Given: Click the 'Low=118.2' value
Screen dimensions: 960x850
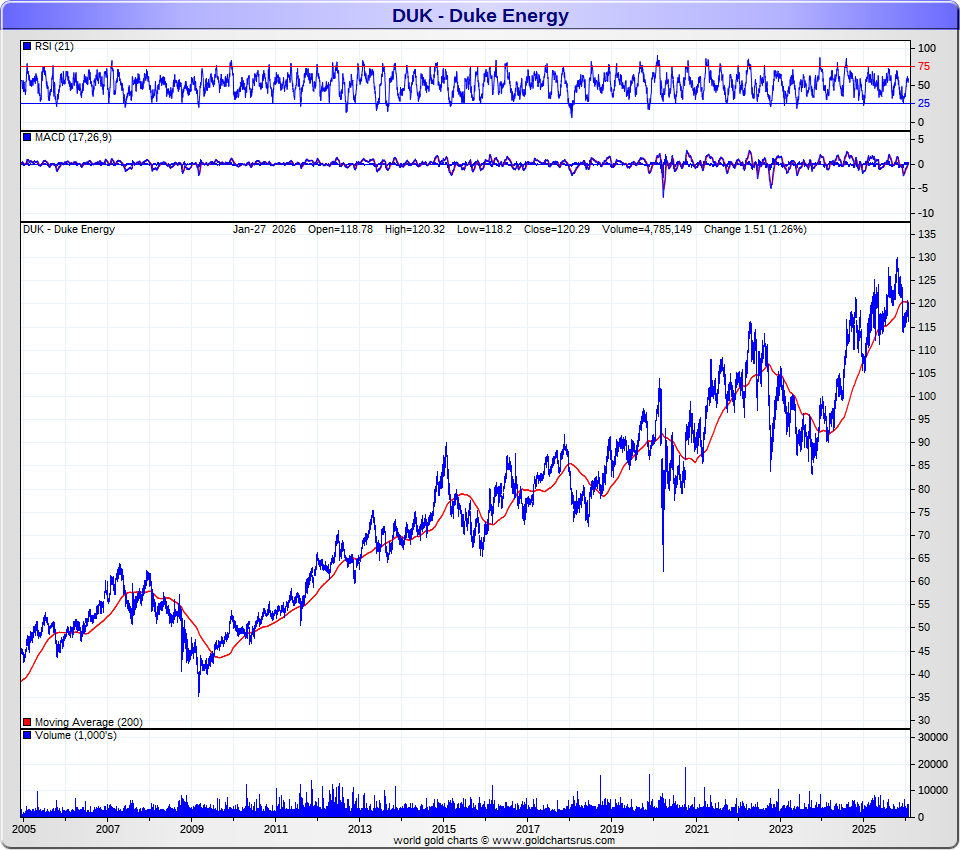Looking at the screenshot, I should pos(484,229).
